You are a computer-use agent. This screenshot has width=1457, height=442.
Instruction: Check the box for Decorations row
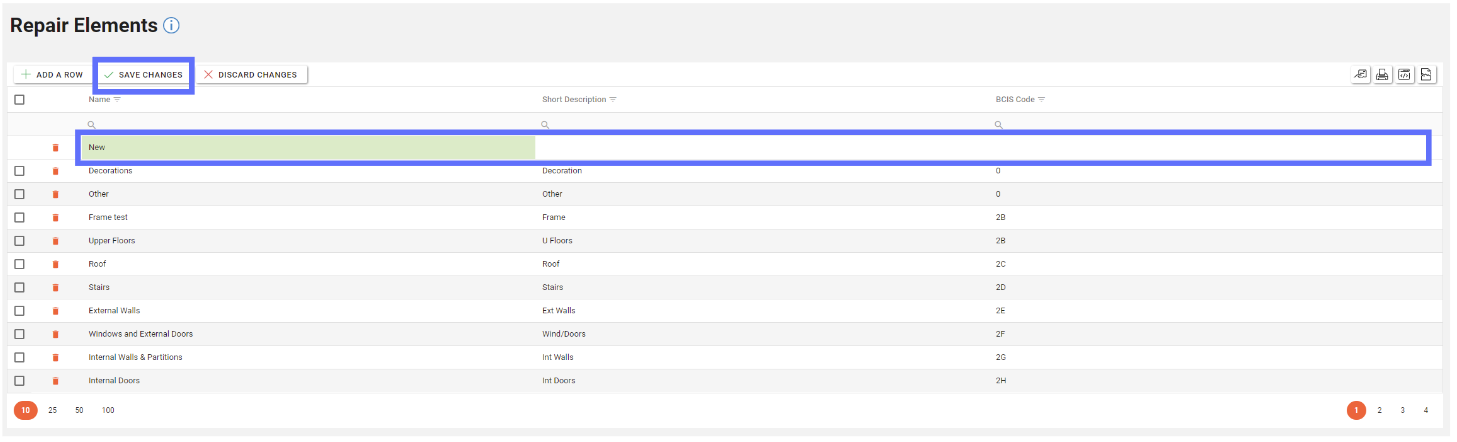click(19, 171)
